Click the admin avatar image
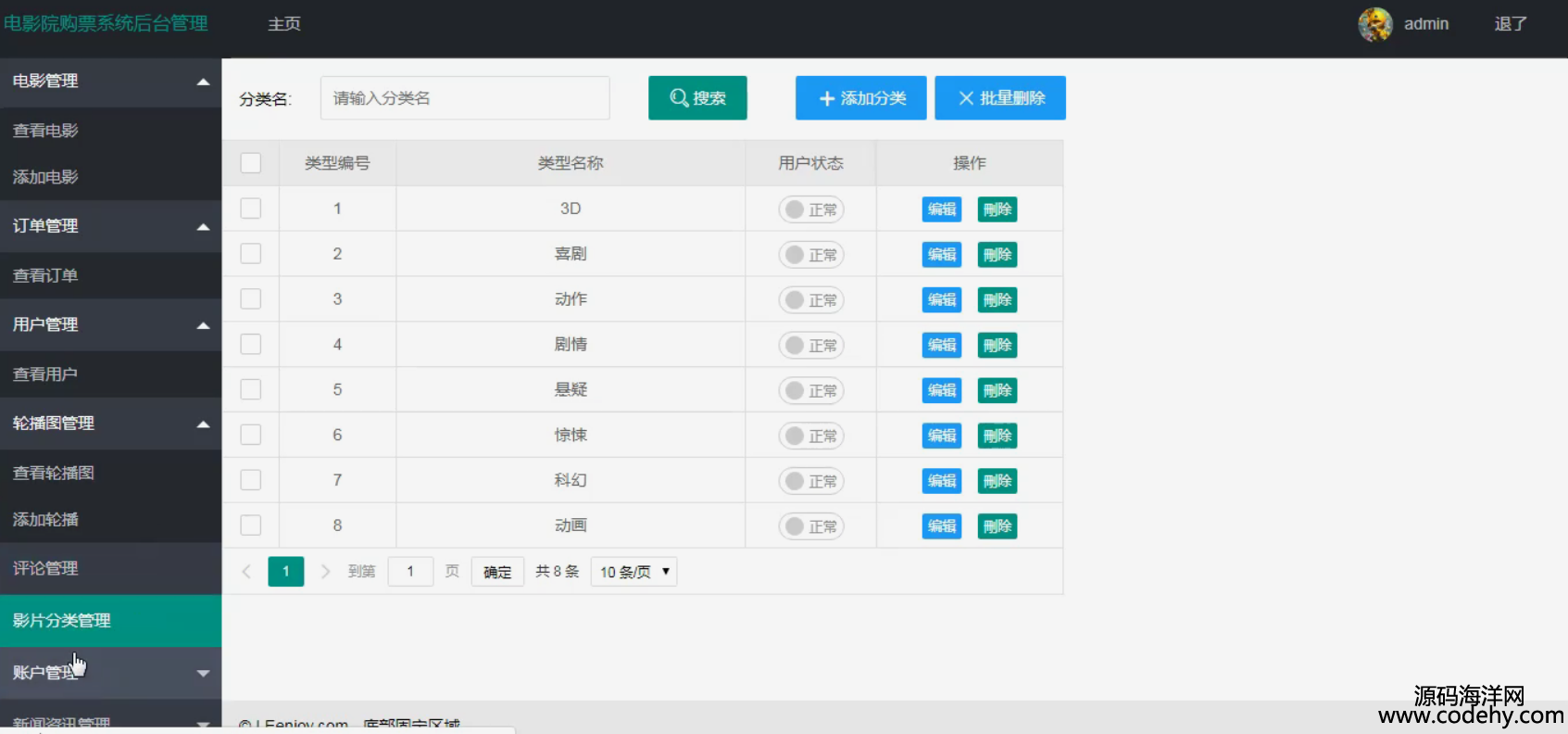Image resolution: width=1568 pixels, height=734 pixels. [x=1375, y=24]
